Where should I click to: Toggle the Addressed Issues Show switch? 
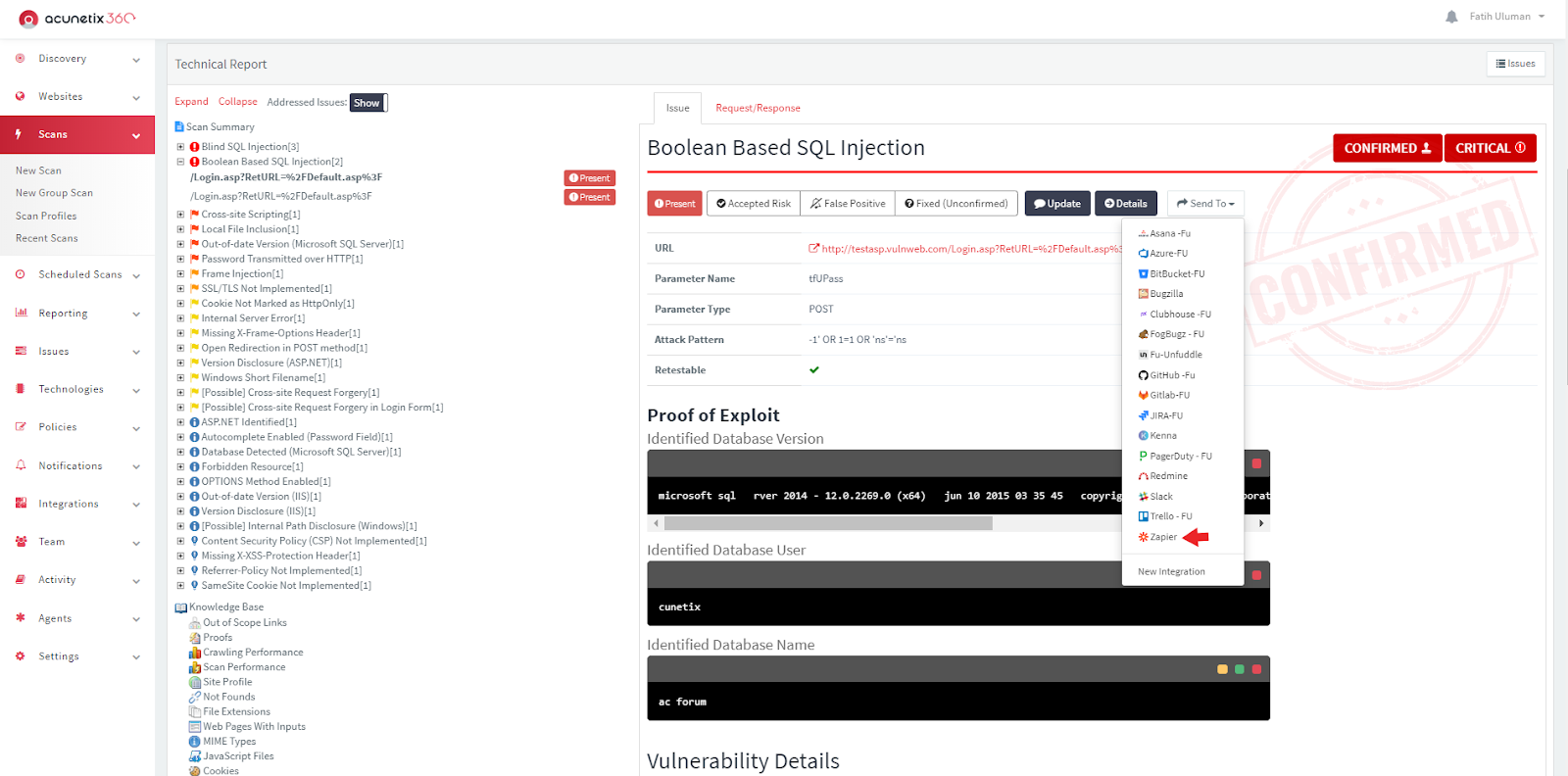click(x=368, y=103)
